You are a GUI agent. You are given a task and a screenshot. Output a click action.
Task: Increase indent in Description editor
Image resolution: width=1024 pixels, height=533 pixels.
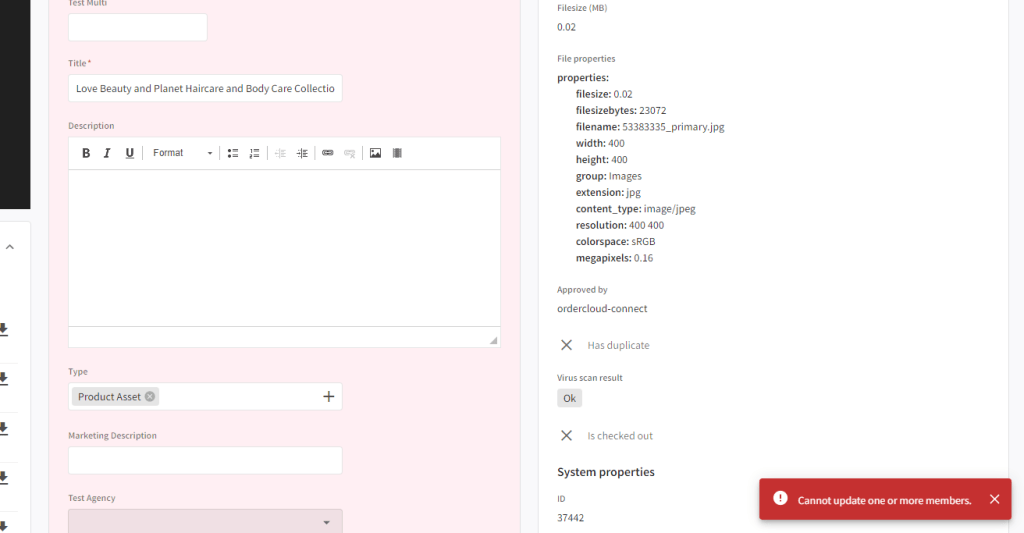[302, 153]
